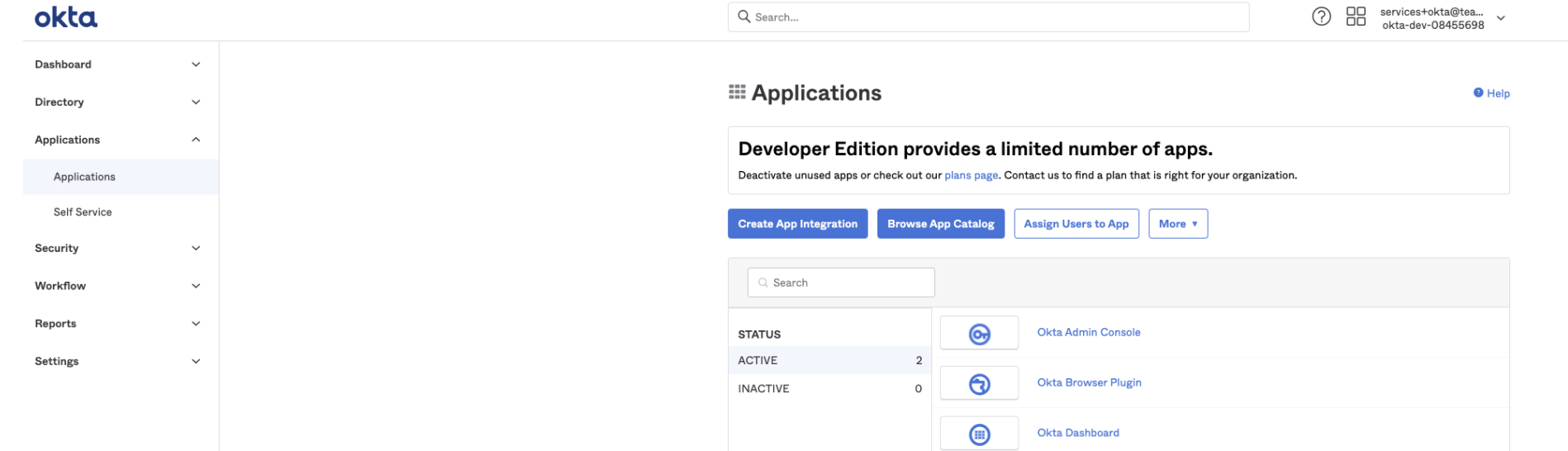Open Okta Browser Plugin link
The width and height of the screenshot is (1568, 451).
[x=1089, y=382]
